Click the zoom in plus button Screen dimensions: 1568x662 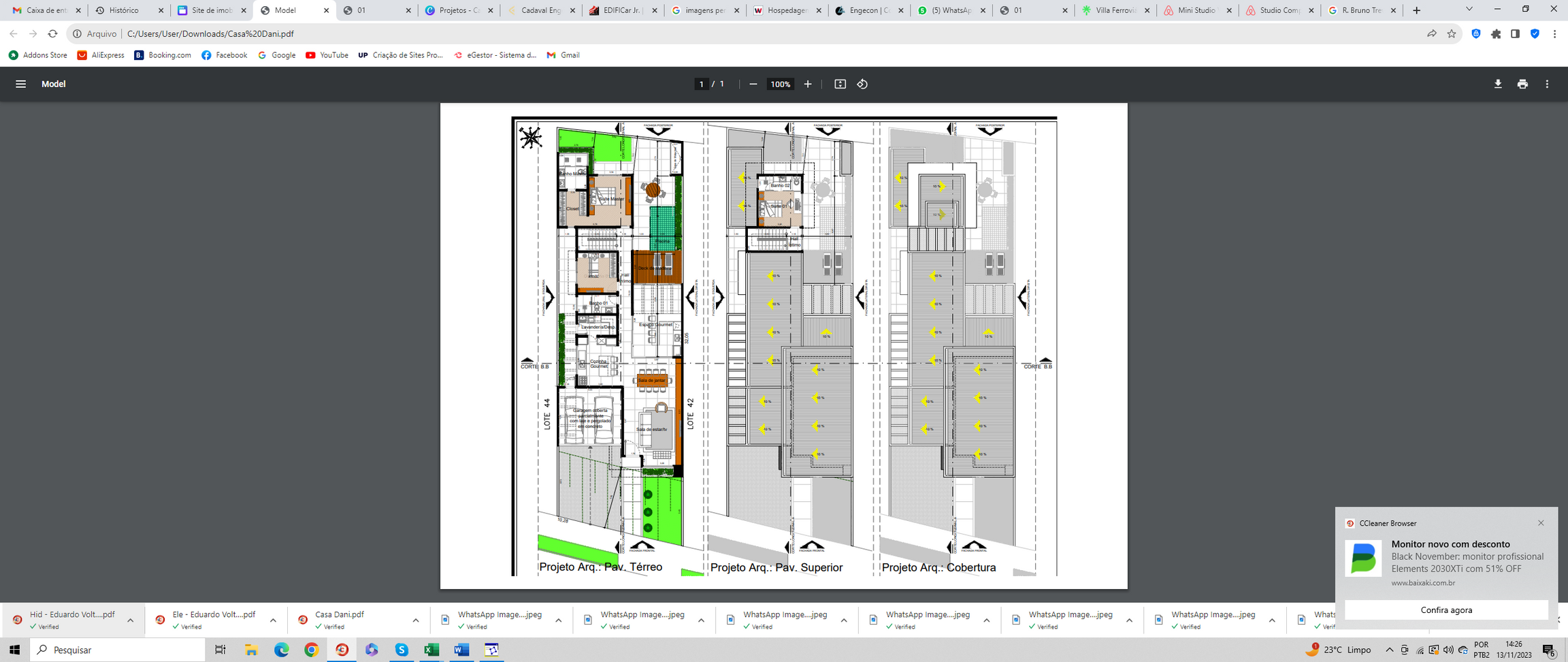[x=808, y=84]
